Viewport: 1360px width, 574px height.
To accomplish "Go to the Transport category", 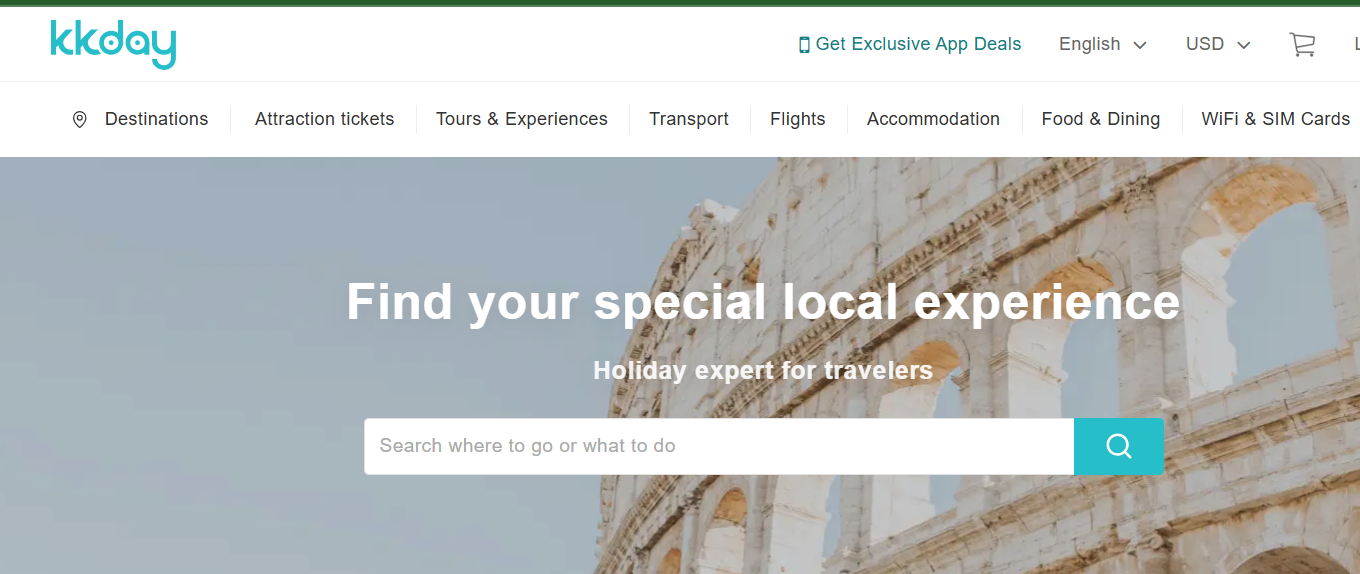I will tap(689, 119).
